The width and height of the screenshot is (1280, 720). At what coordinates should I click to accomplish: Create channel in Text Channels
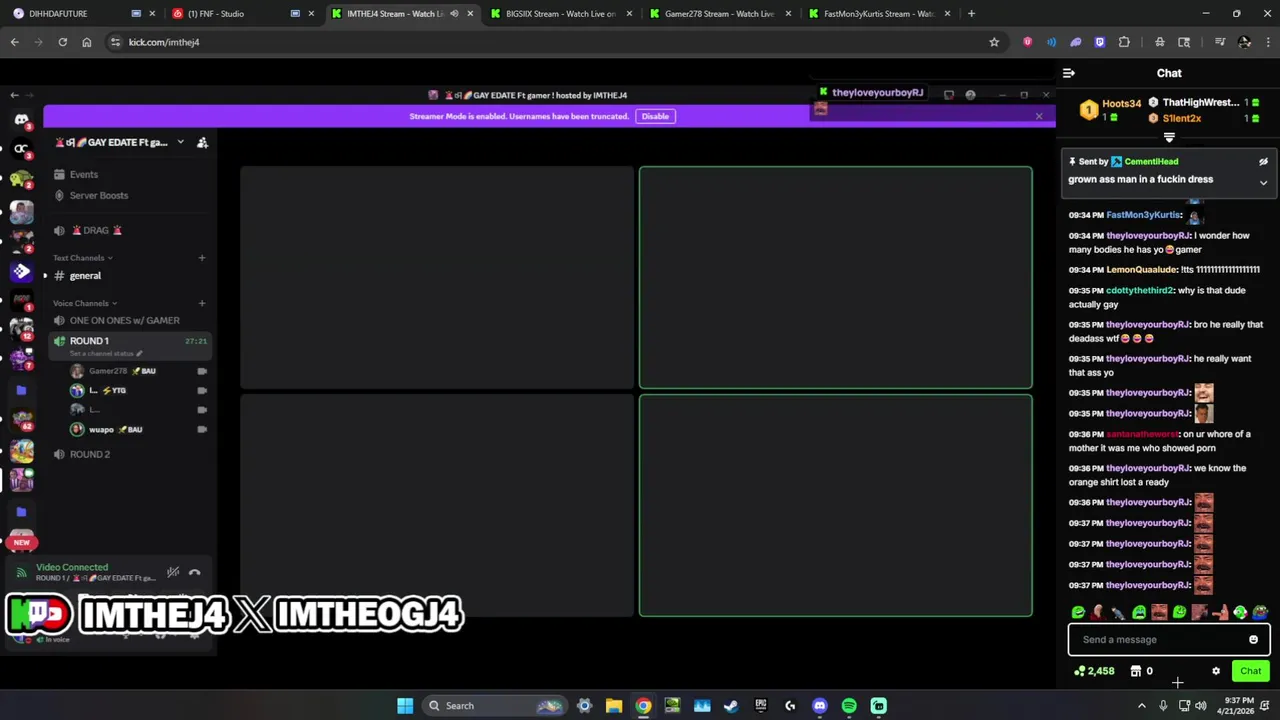(201, 258)
